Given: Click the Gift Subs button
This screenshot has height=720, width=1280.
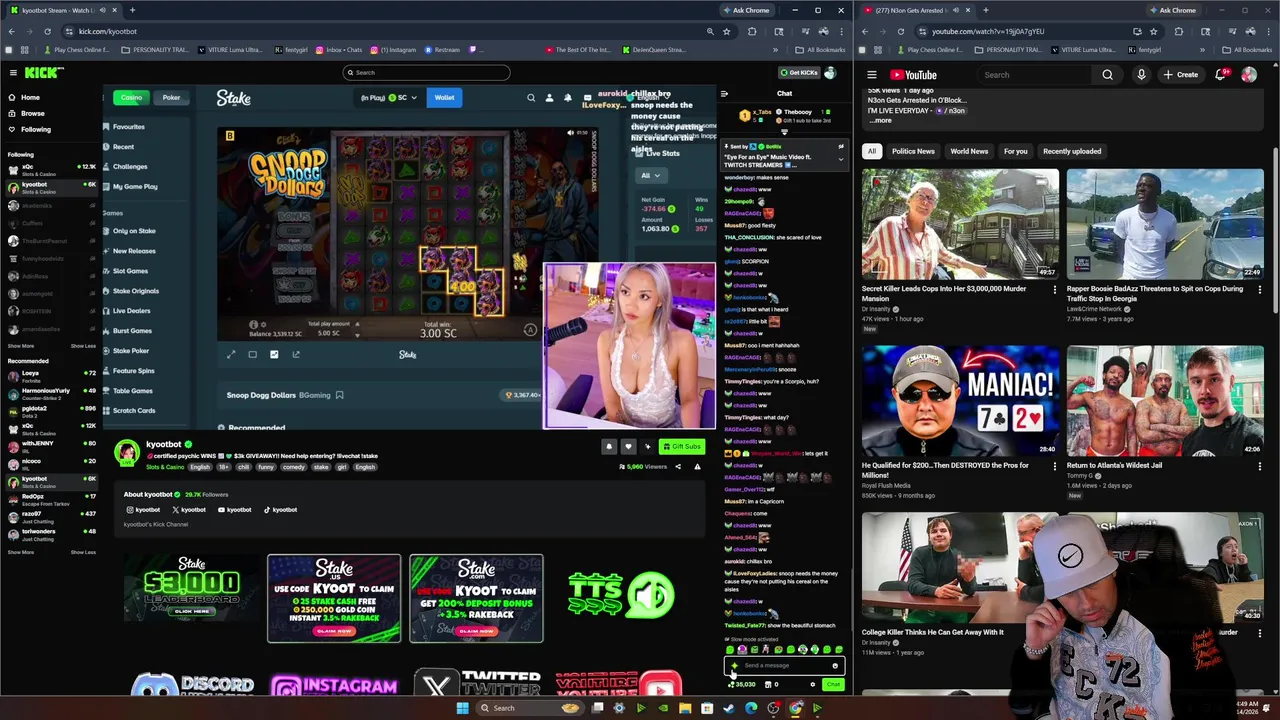Looking at the screenshot, I should pyautogui.click(x=682, y=446).
